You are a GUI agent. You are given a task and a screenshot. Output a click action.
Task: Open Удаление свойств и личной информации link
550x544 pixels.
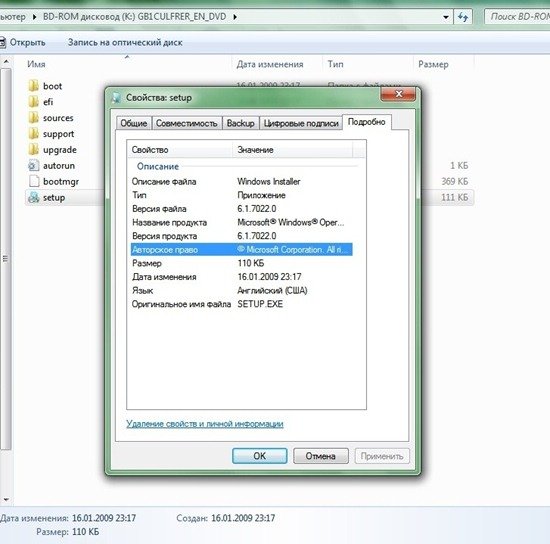click(205, 424)
